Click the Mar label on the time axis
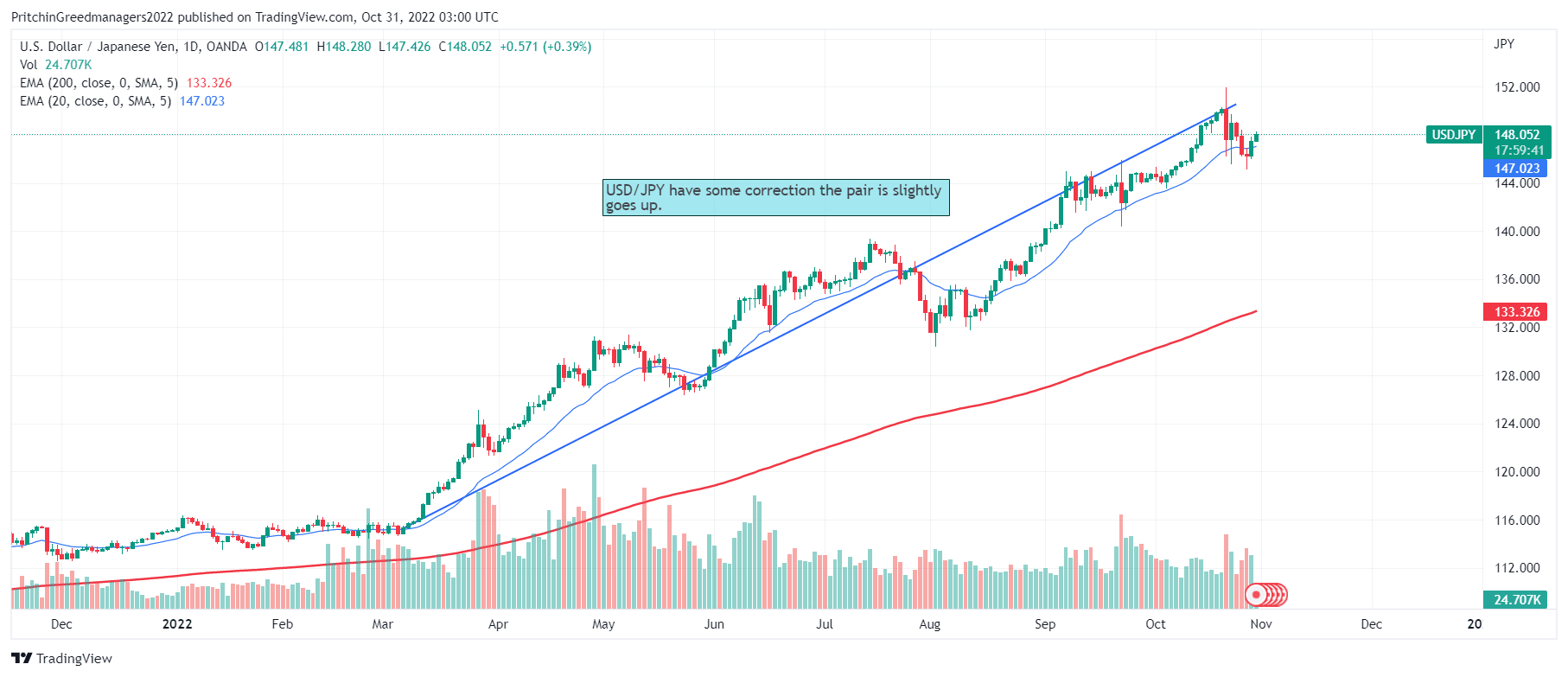The image size is (1568, 677). coord(382,623)
